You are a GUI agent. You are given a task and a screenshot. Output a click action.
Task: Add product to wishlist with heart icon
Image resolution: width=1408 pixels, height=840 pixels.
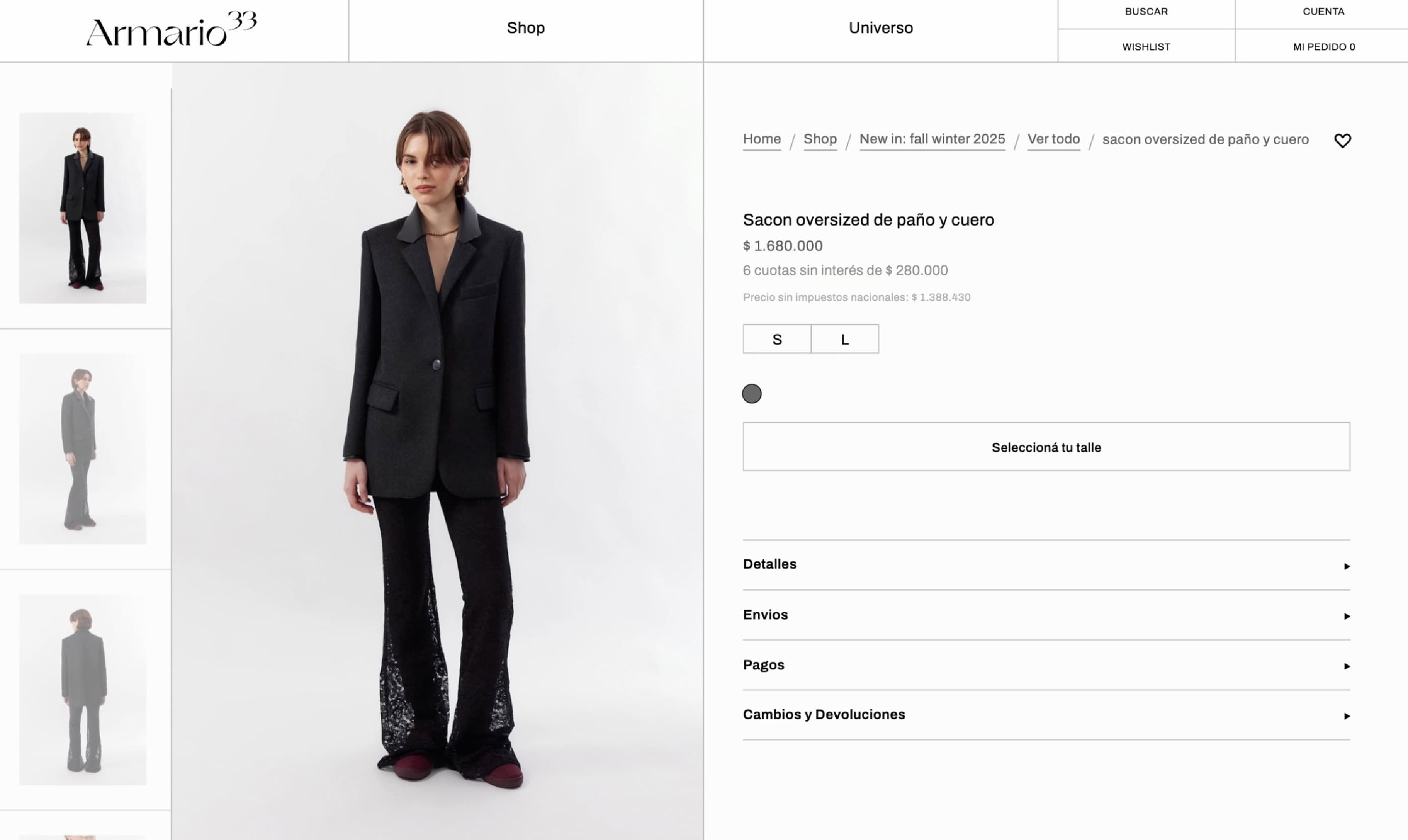click(x=1342, y=140)
